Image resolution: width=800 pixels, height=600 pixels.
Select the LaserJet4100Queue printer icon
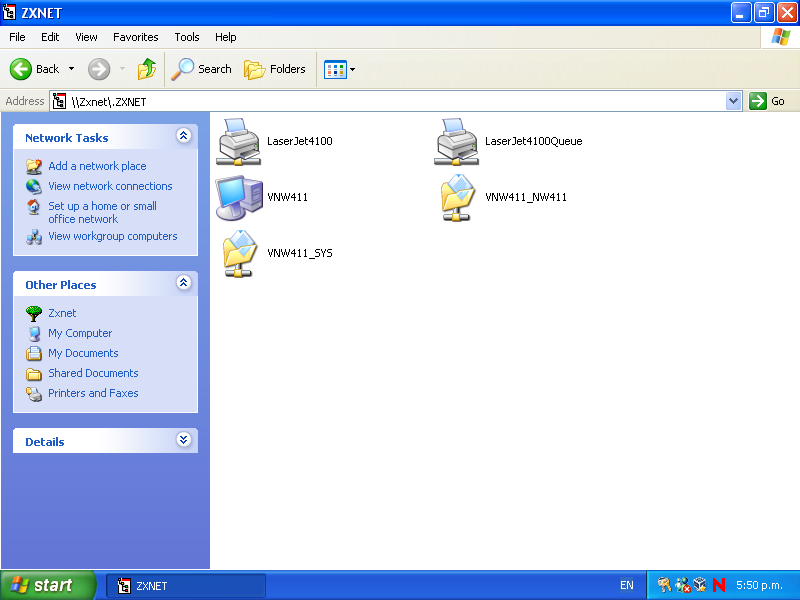tap(456, 142)
